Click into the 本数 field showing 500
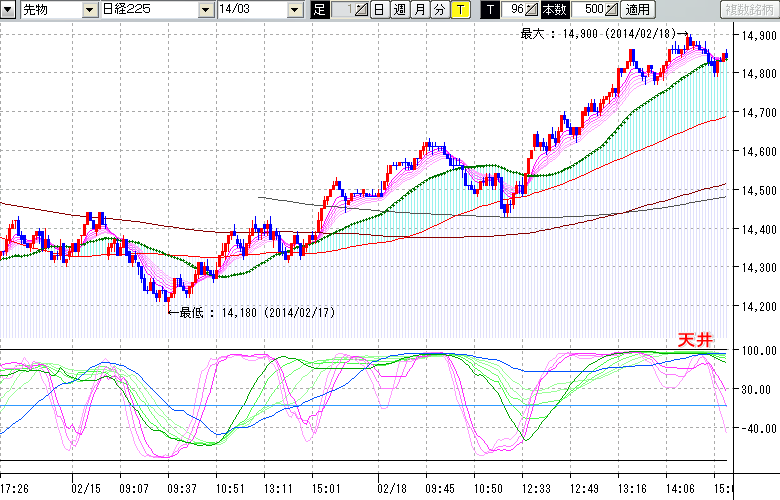780x500 pixels. 591,10
